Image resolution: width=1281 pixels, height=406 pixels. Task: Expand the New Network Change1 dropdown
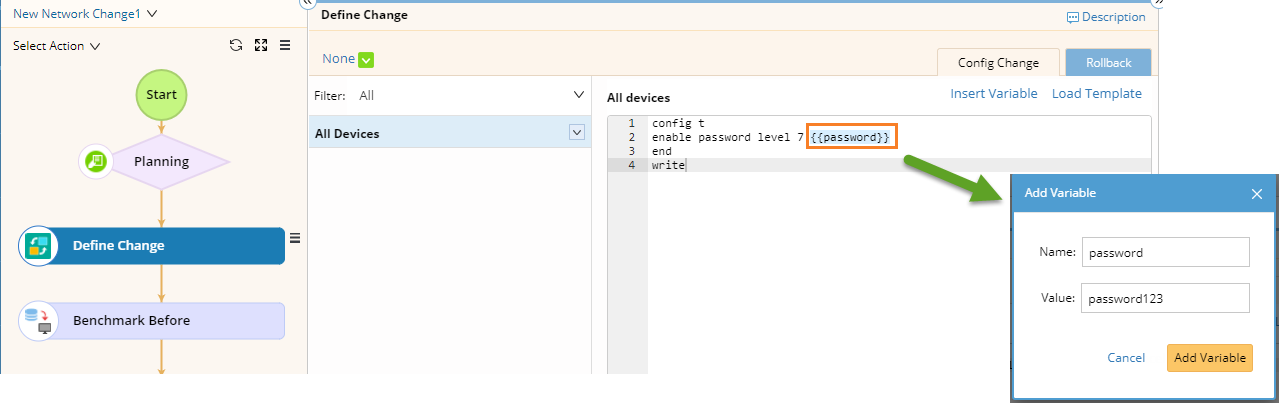151,14
